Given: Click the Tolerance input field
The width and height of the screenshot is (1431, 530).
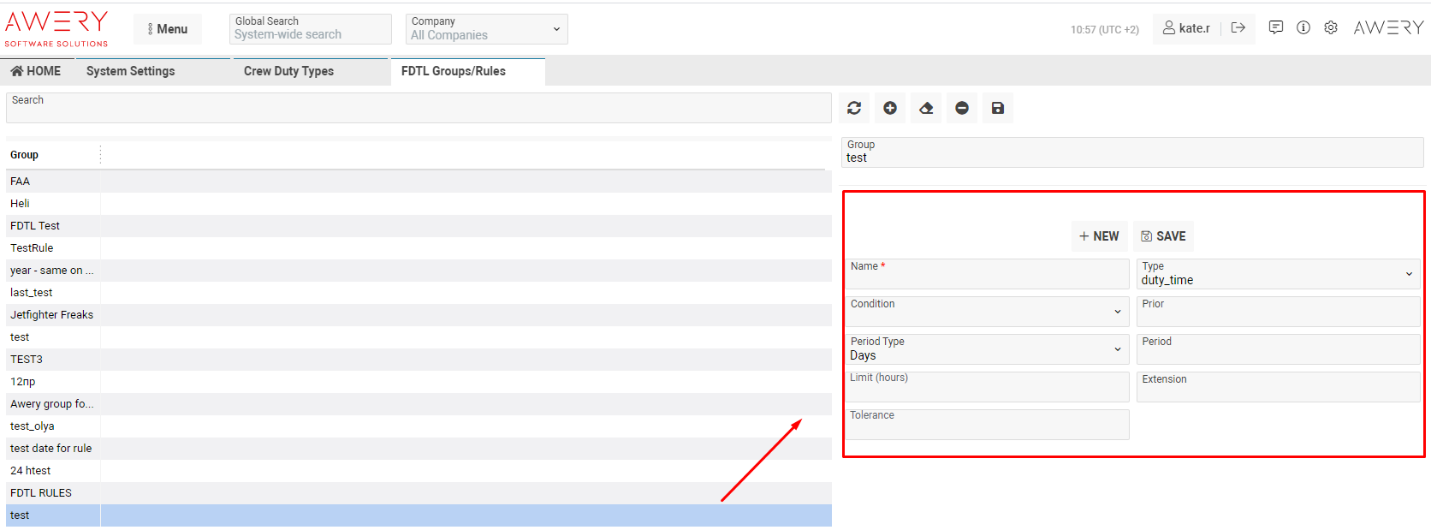Looking at the screenshot, I should point(988,424).
